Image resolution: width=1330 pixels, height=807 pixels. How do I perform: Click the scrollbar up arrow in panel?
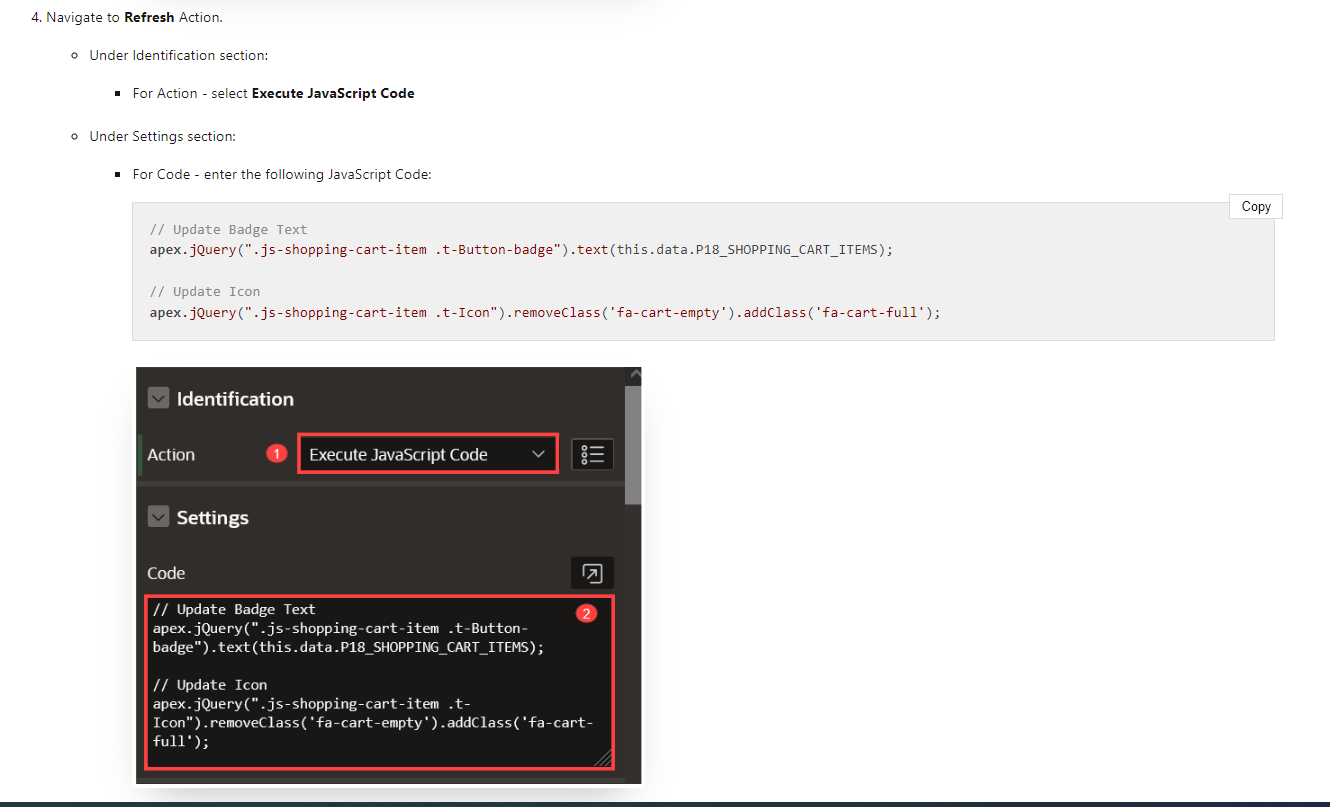coord(632,375)
